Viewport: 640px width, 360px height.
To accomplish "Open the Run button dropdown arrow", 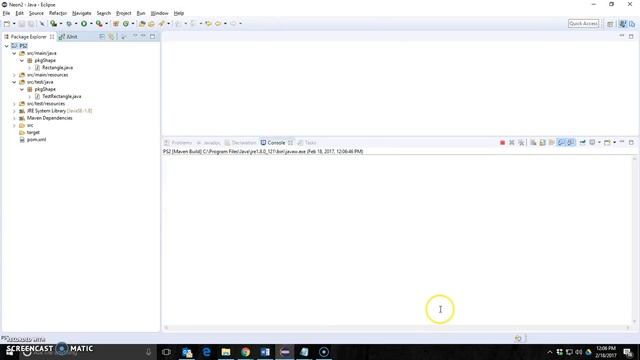I will point(91,24).
